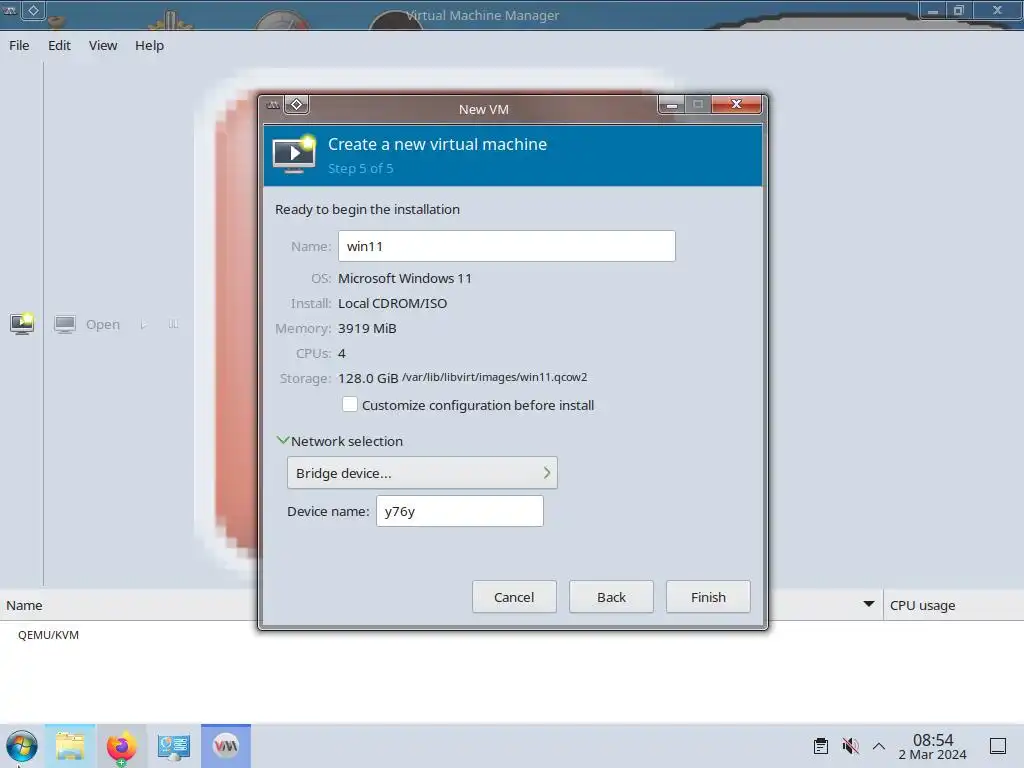This screenshot has height=768, width=1024.
Task: Launch Firefox from the taskbar
Action: pos(121,746)
